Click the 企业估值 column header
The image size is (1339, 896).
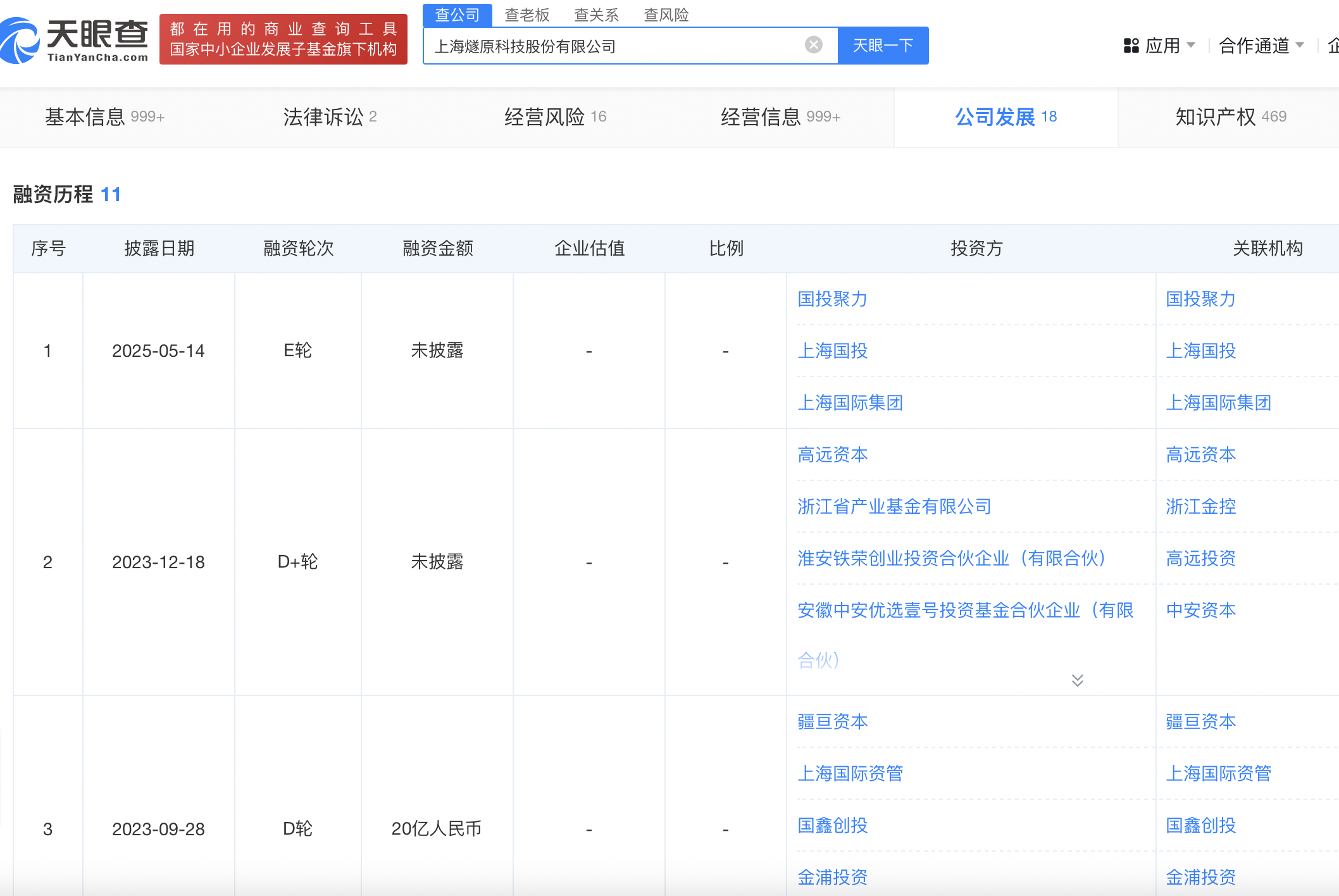(x=589, y=248)
